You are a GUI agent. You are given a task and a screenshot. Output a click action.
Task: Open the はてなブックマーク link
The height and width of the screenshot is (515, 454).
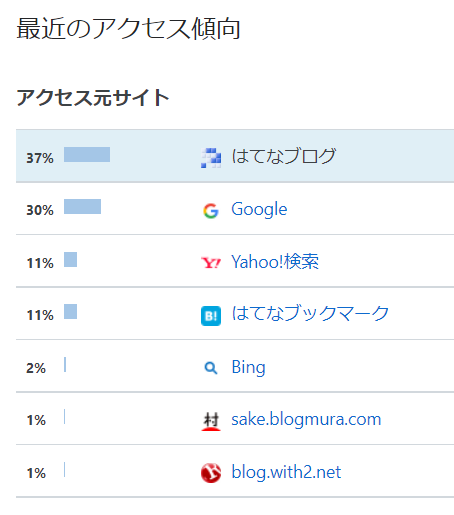tap(310, 313)
